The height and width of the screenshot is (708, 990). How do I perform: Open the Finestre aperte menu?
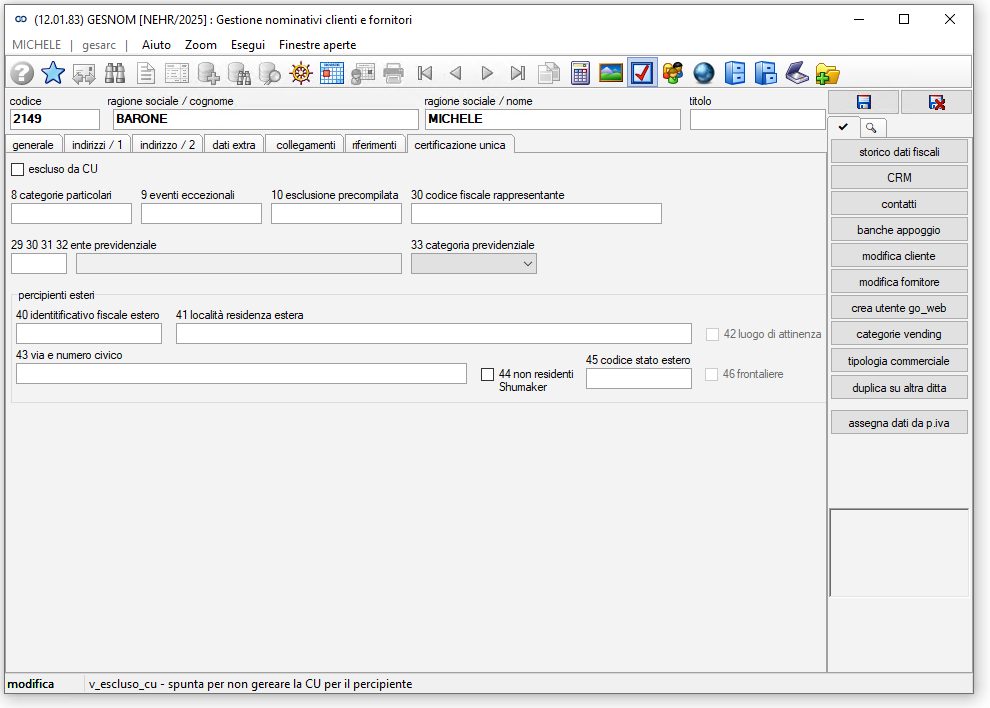coord(318,45)
